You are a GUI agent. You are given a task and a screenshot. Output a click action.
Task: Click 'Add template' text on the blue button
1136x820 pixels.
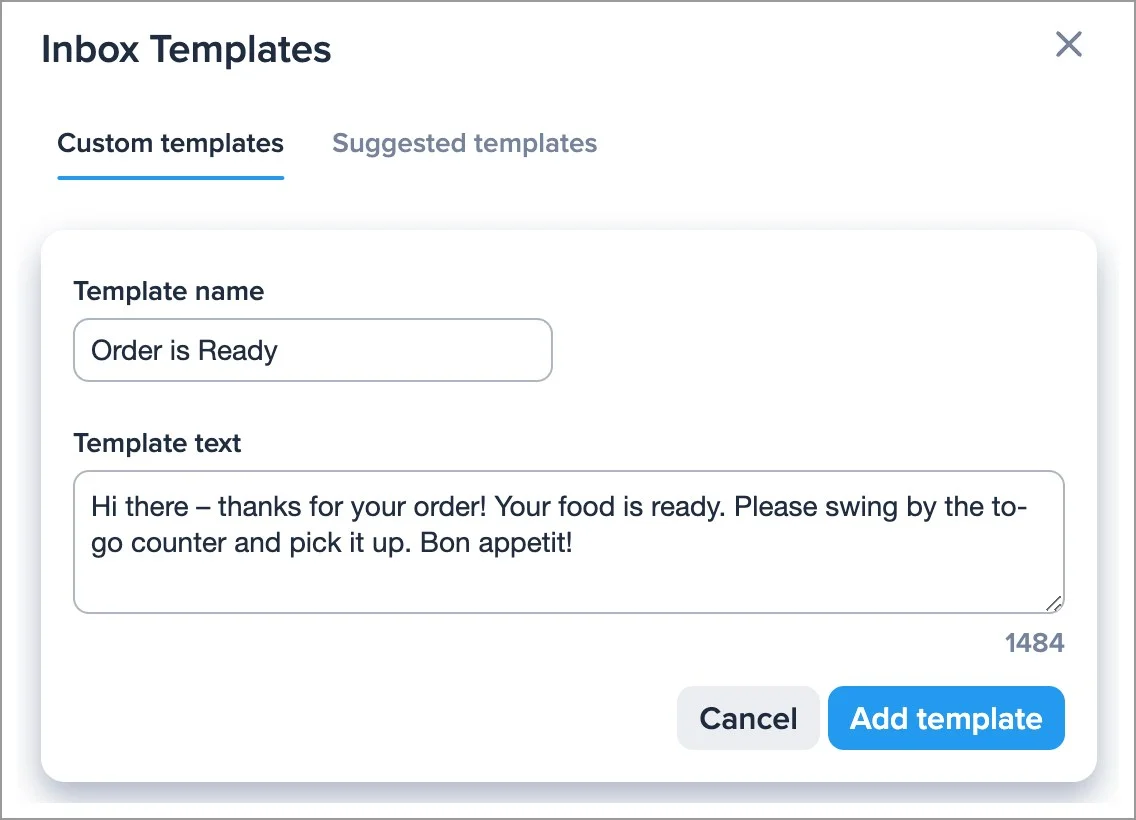(x=945, y=718)
